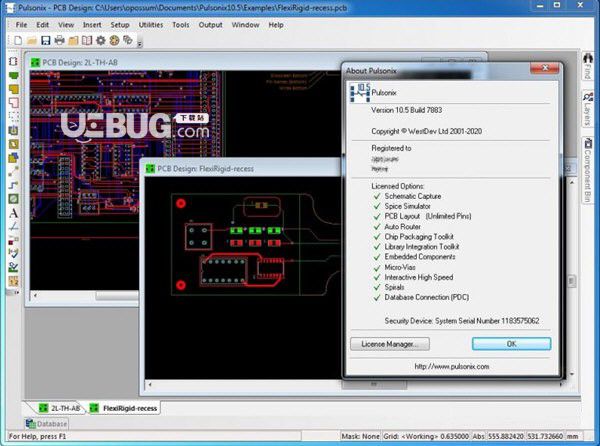Click the Security Device serial number text

462,321
